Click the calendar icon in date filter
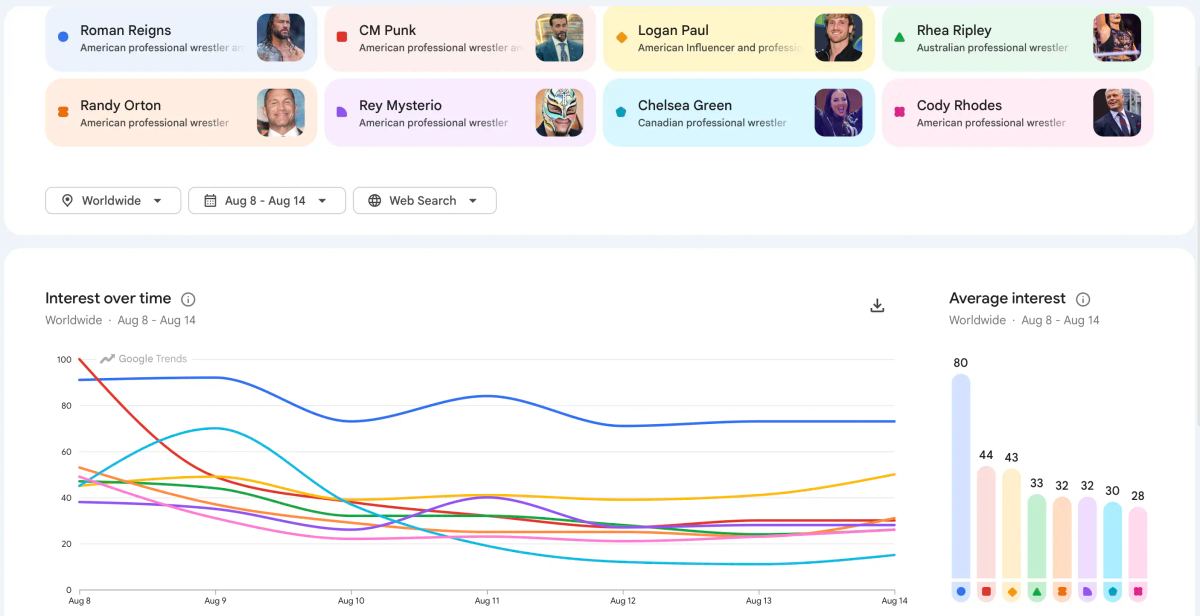Viewport: 1200px width, 616px height. pyautogui.click(x=210, y=200)
